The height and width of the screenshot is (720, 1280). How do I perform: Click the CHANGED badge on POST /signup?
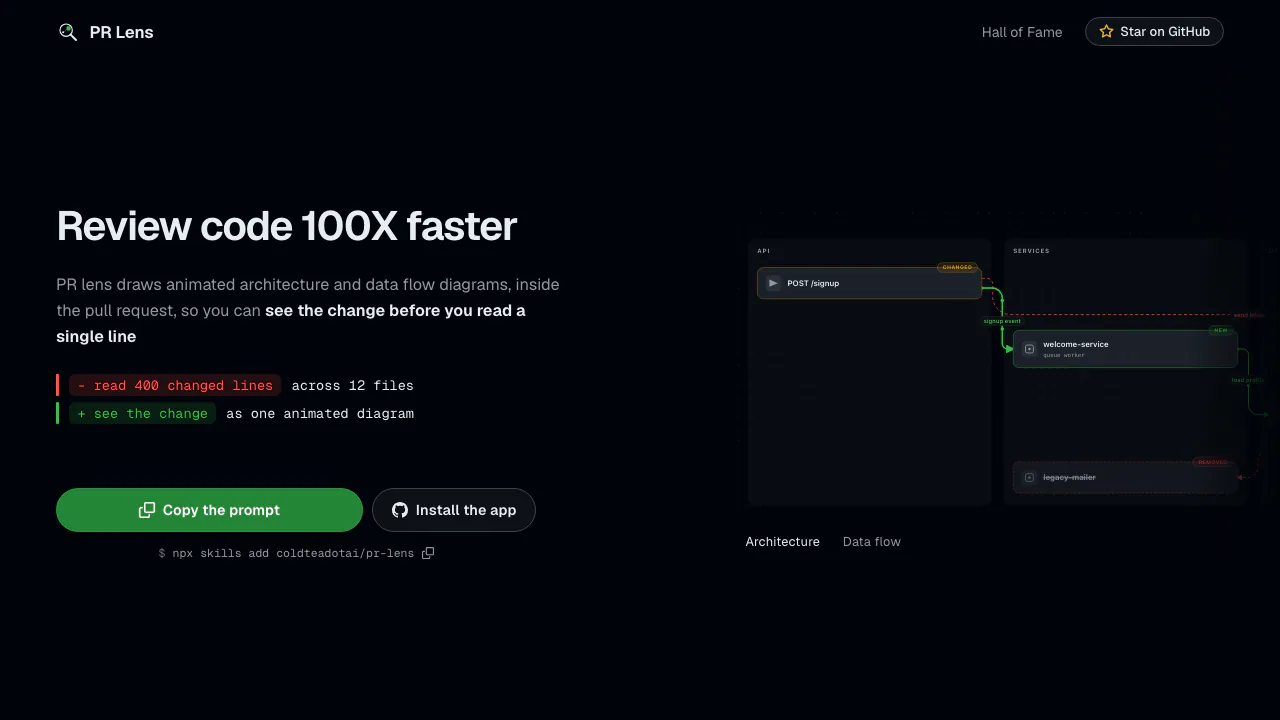pos(957,267)
